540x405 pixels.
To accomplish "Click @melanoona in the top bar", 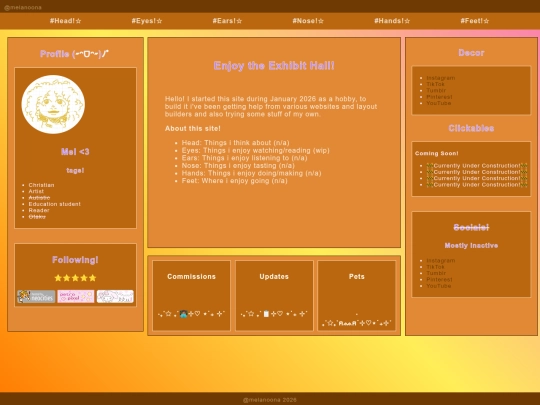I will coord(23,7).
